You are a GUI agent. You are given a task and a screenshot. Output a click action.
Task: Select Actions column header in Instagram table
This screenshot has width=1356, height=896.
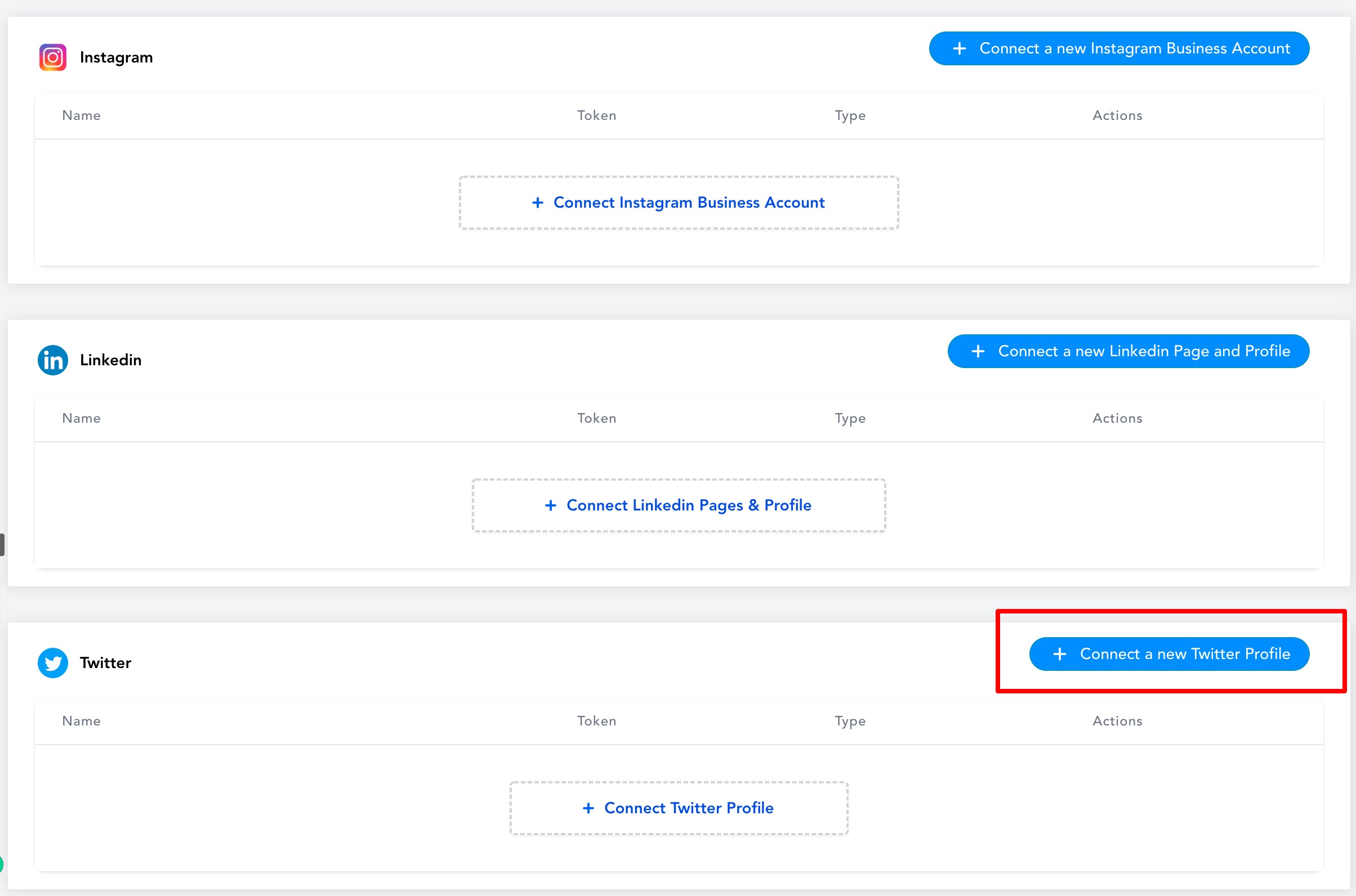1118,115
